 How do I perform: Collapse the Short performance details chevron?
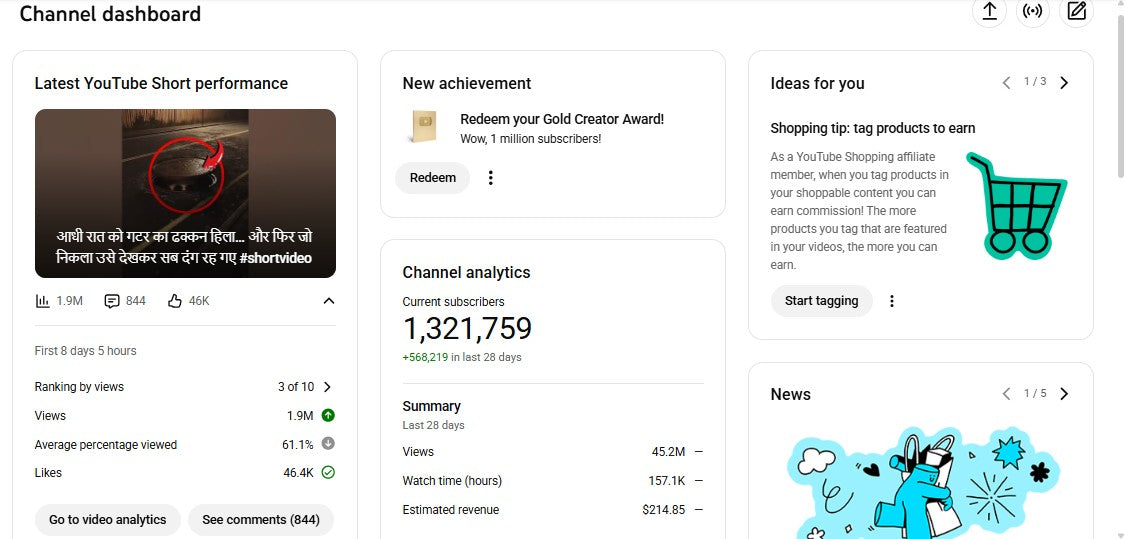point(328,301)
